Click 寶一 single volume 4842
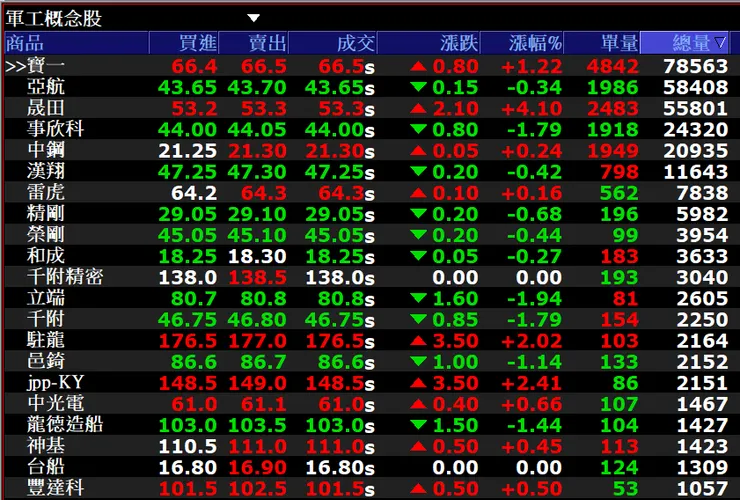This screenshot has width=740, height=500. [x=613, y=66]
